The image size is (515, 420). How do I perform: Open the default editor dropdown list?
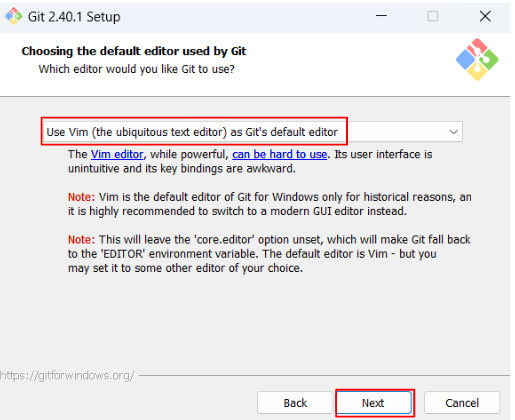253,132
